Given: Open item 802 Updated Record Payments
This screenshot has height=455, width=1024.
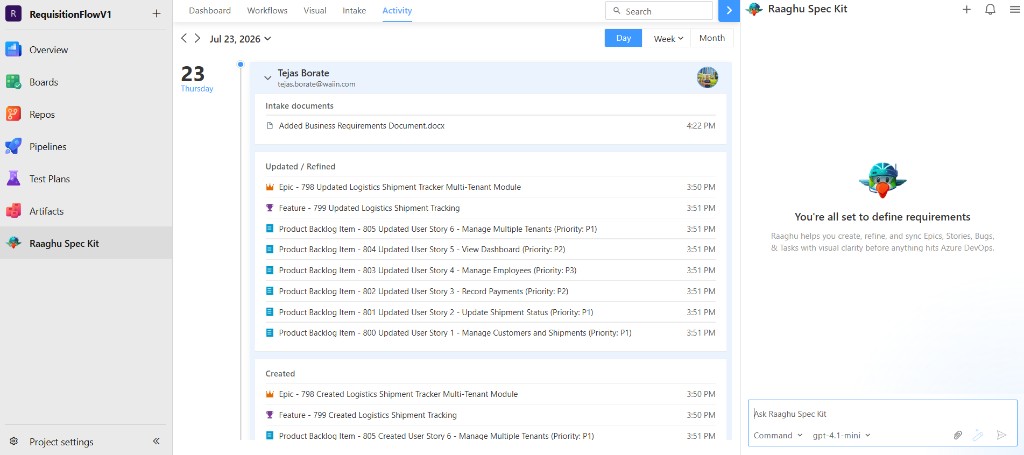Looking at the screenshot, I should 490,291.
